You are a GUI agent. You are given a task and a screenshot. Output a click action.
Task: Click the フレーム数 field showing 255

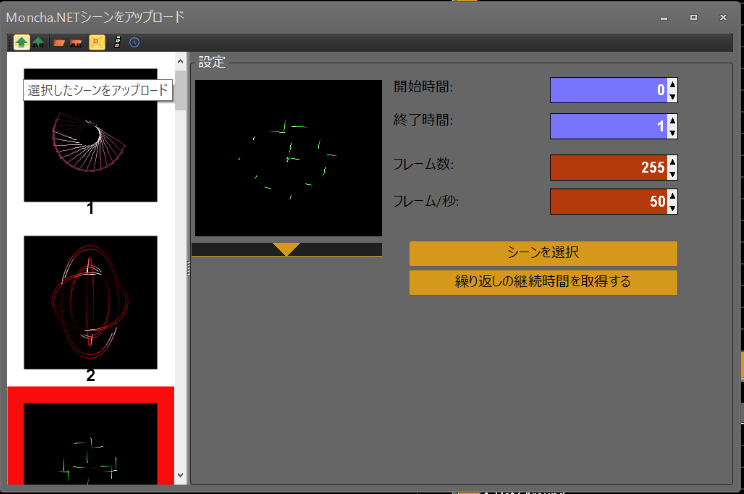coord(608,168)
